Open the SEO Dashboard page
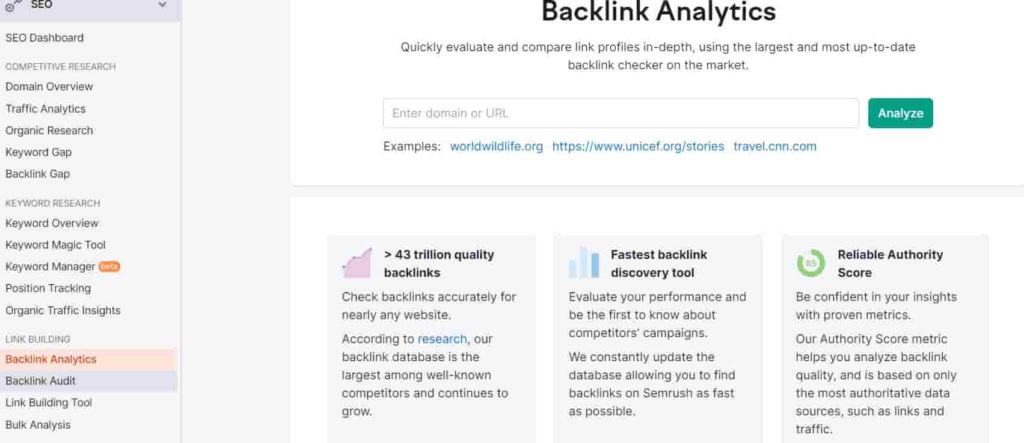1024x443 pixels. [44, 38]
